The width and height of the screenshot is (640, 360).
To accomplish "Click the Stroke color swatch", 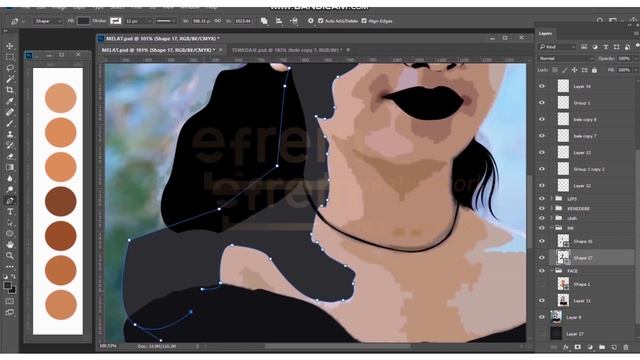I will pos(116,21).
